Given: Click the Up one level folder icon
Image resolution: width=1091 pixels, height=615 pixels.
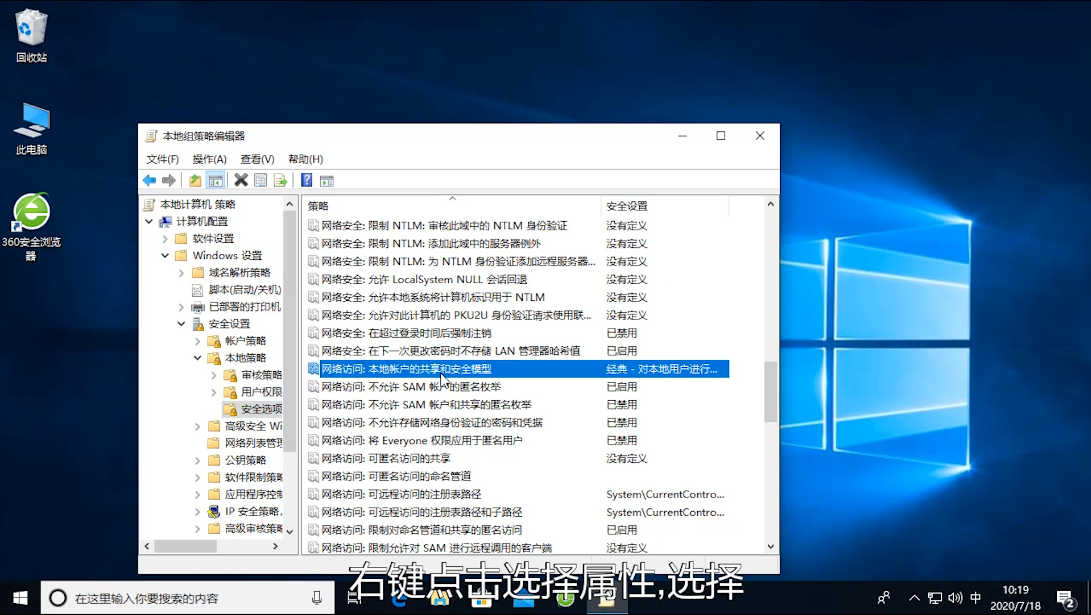Looking at the screenshot, I should [195, 181].
